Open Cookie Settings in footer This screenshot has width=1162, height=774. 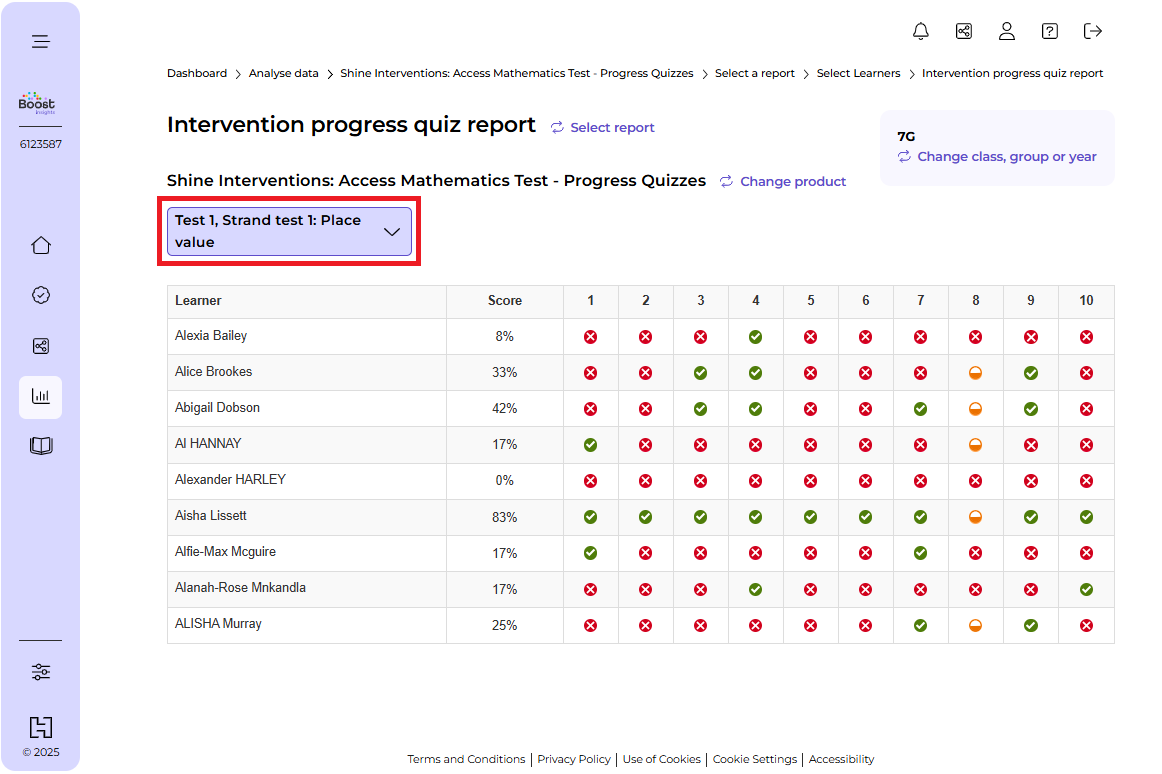pyautogui.click(x=755, y=760)
